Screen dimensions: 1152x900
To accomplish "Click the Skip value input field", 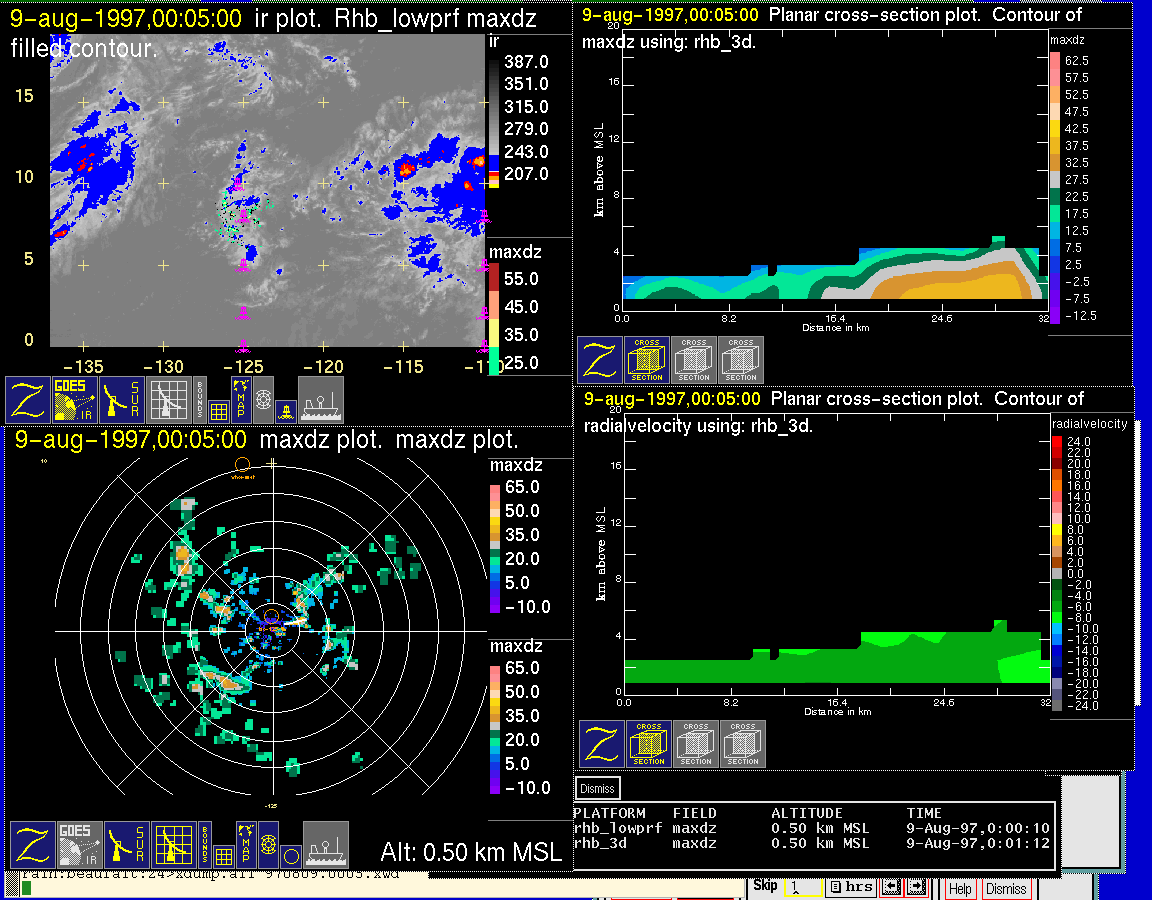I will (803, 887).
